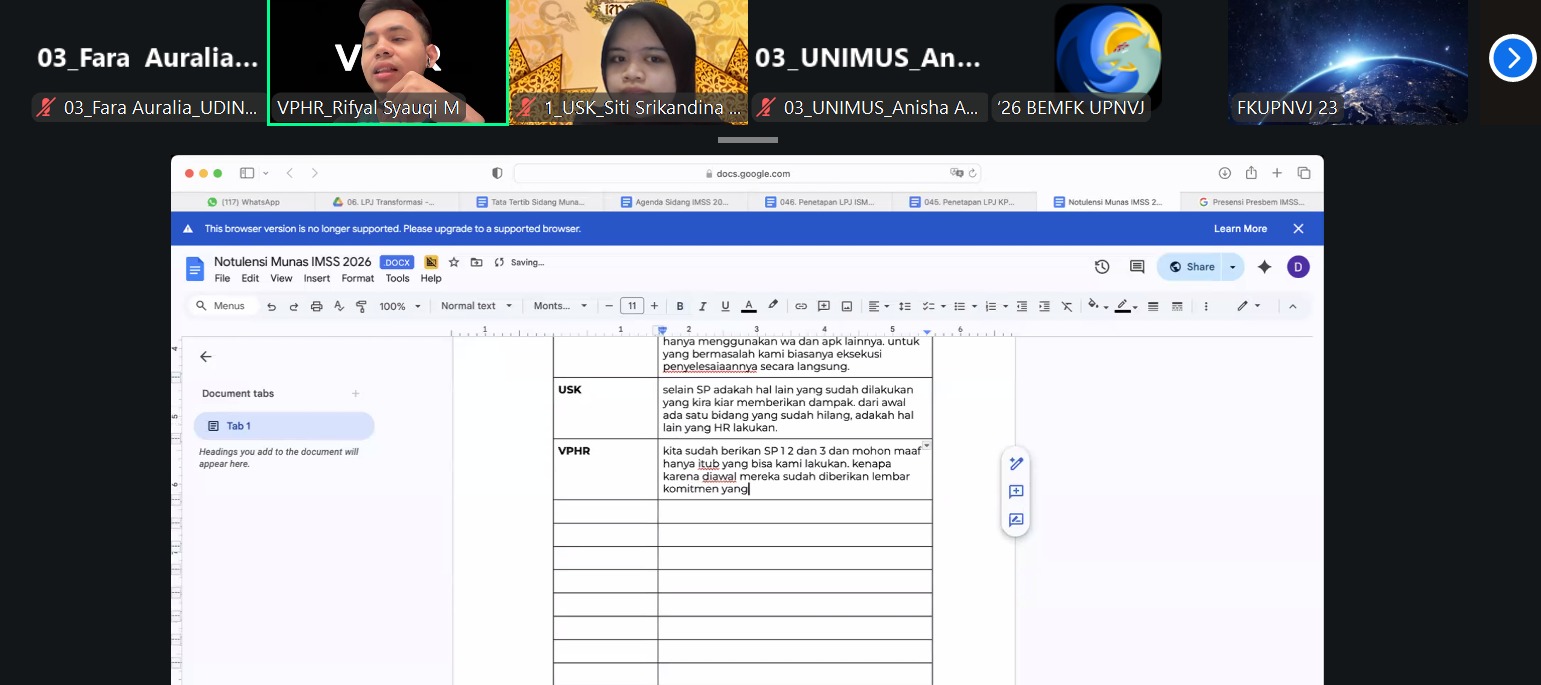This screenshot has height=685, width=1541.
Task: Toggle bold formatting
Action: (680, 306)
